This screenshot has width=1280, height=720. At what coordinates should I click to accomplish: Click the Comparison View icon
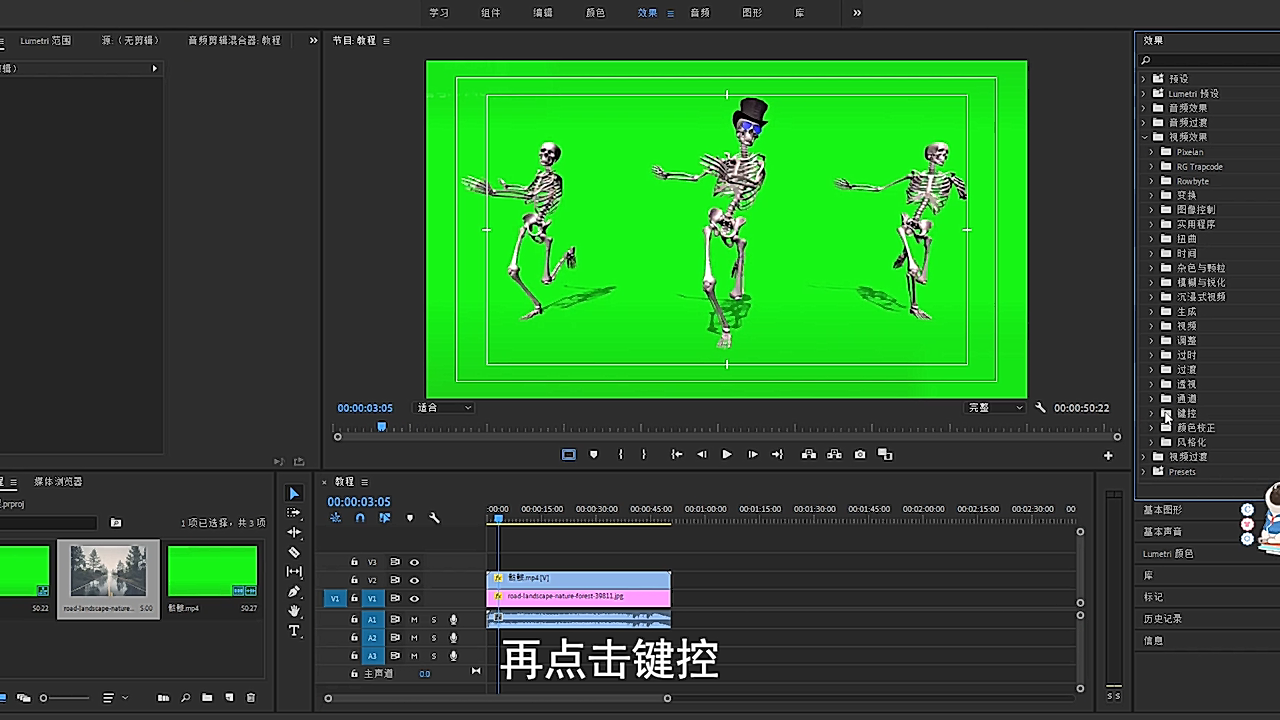click(x=885, y=454)
